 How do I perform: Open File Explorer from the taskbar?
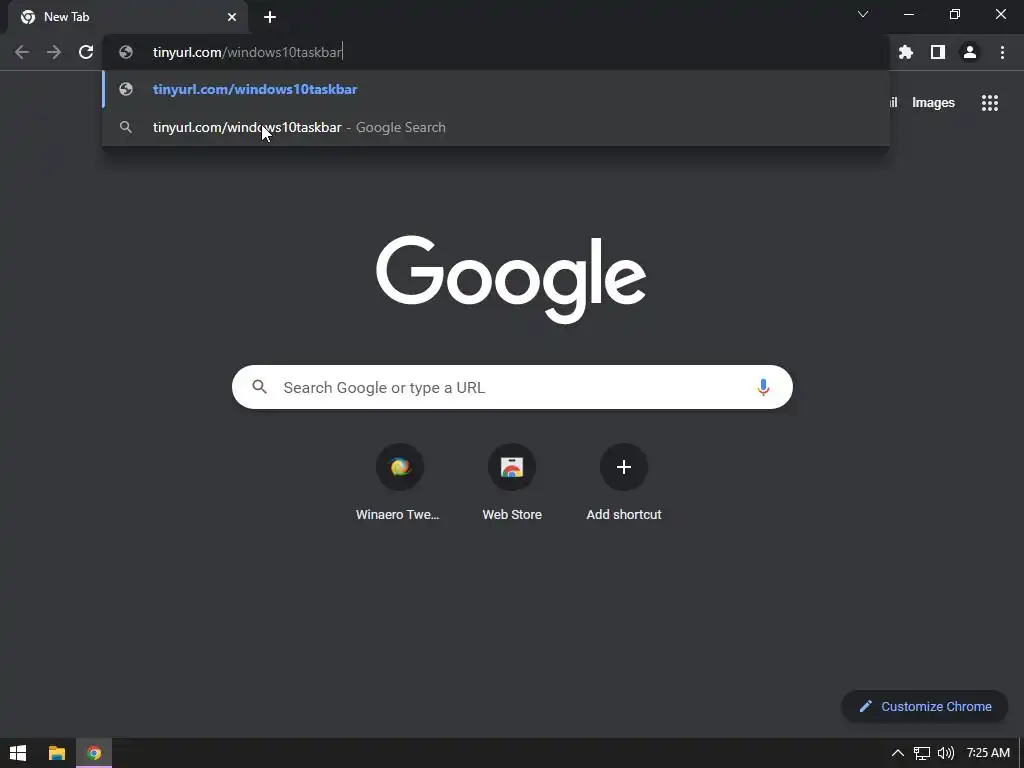(x=57, y=753)
